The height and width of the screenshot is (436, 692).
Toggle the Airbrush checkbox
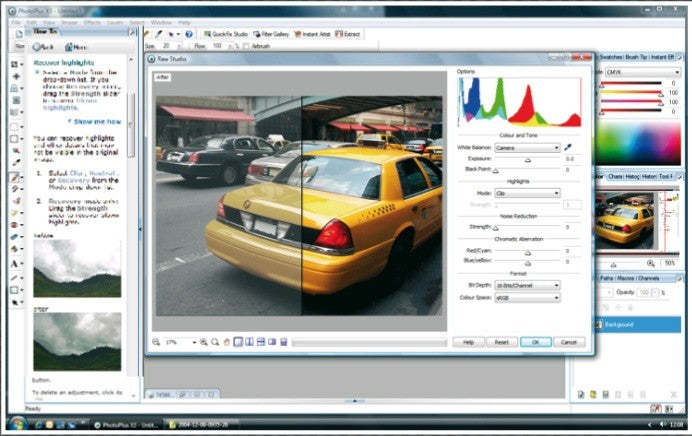pyautogui.click(x=246, y=46)
